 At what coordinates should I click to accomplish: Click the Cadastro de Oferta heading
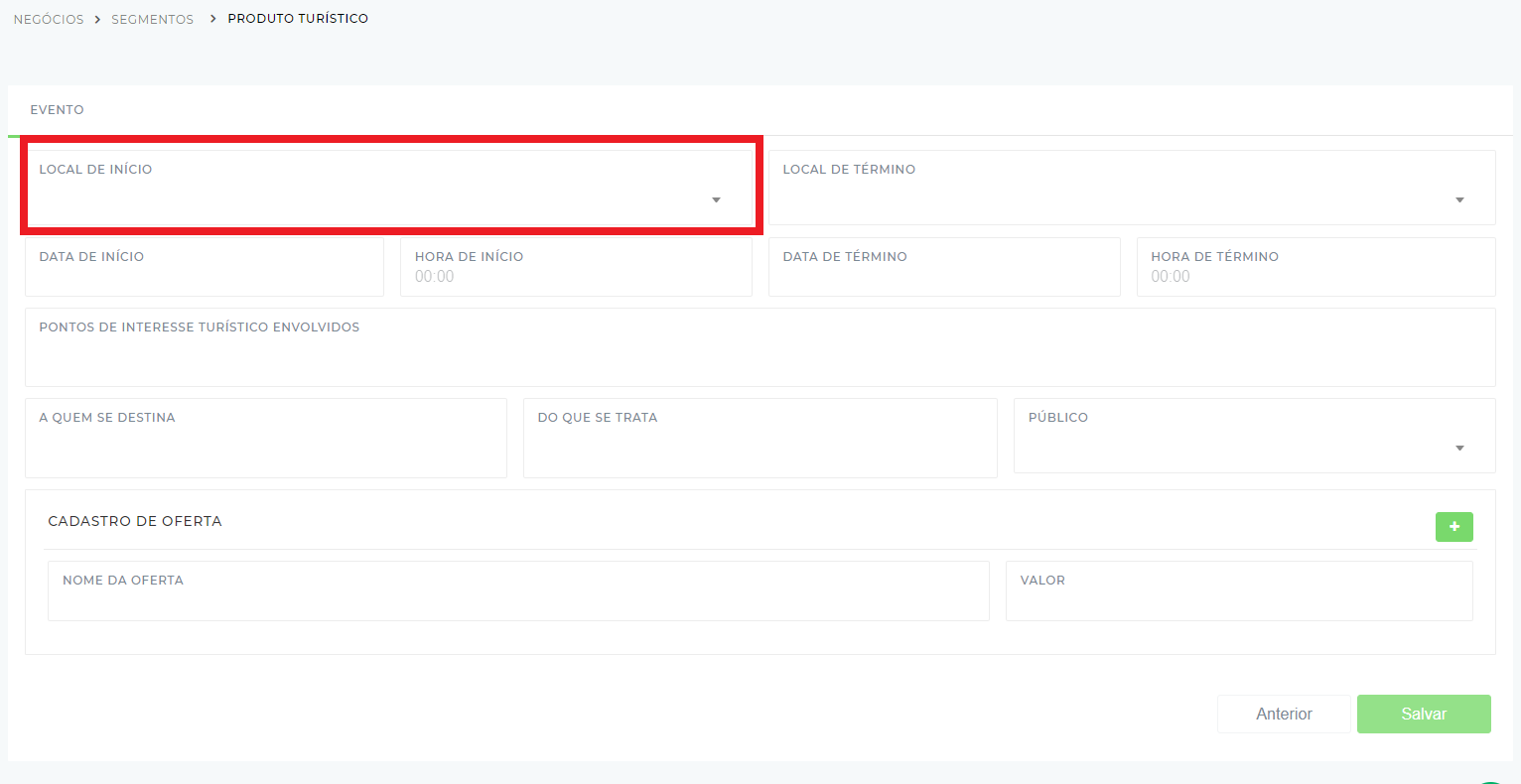click(x=135, y=521)
